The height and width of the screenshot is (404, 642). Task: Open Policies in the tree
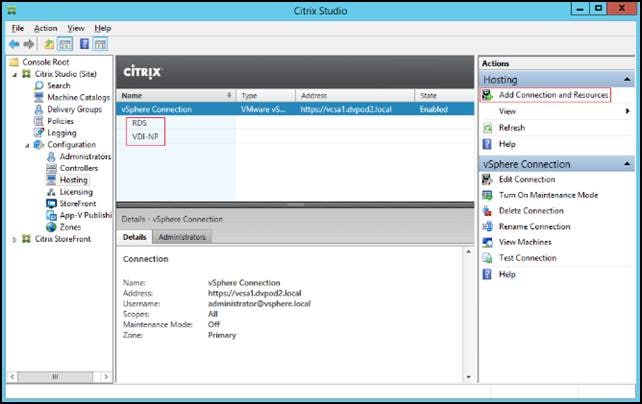[61, 121]
